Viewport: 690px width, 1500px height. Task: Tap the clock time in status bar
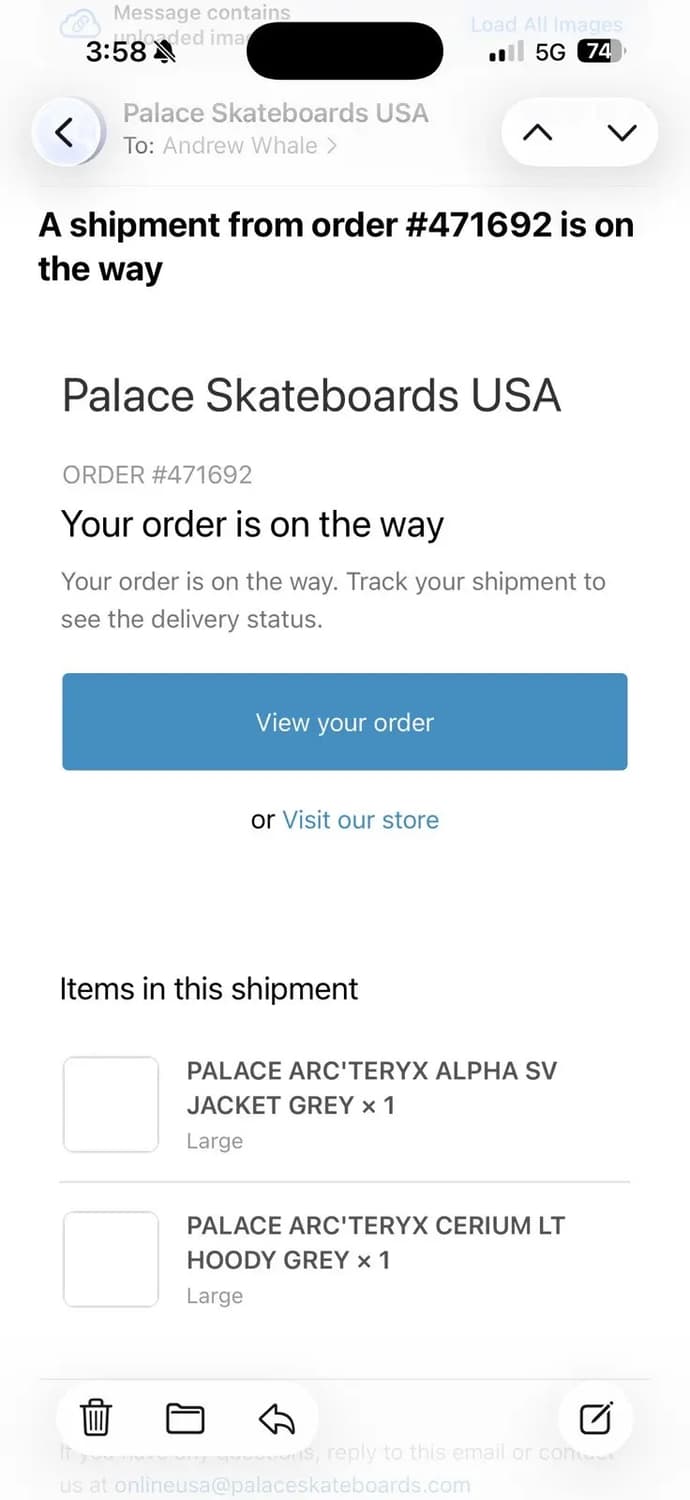[115, 52]
